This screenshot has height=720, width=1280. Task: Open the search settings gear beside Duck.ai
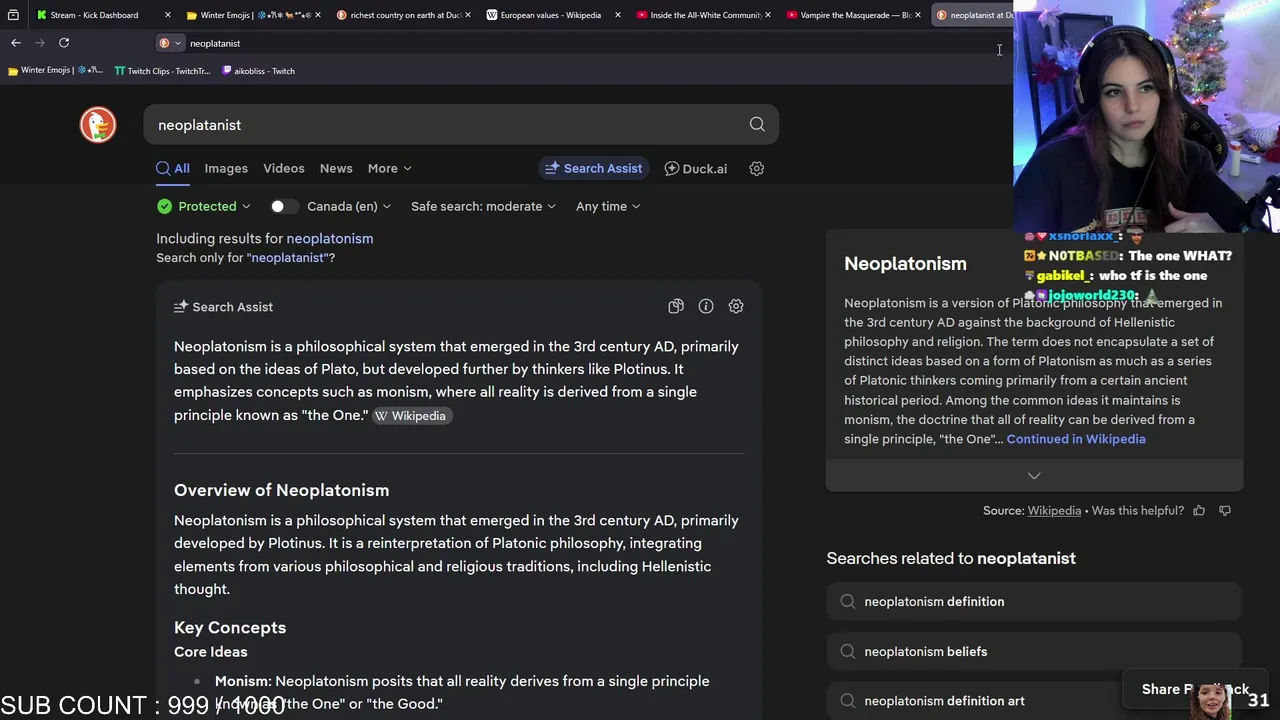click(x=757, y=168)
